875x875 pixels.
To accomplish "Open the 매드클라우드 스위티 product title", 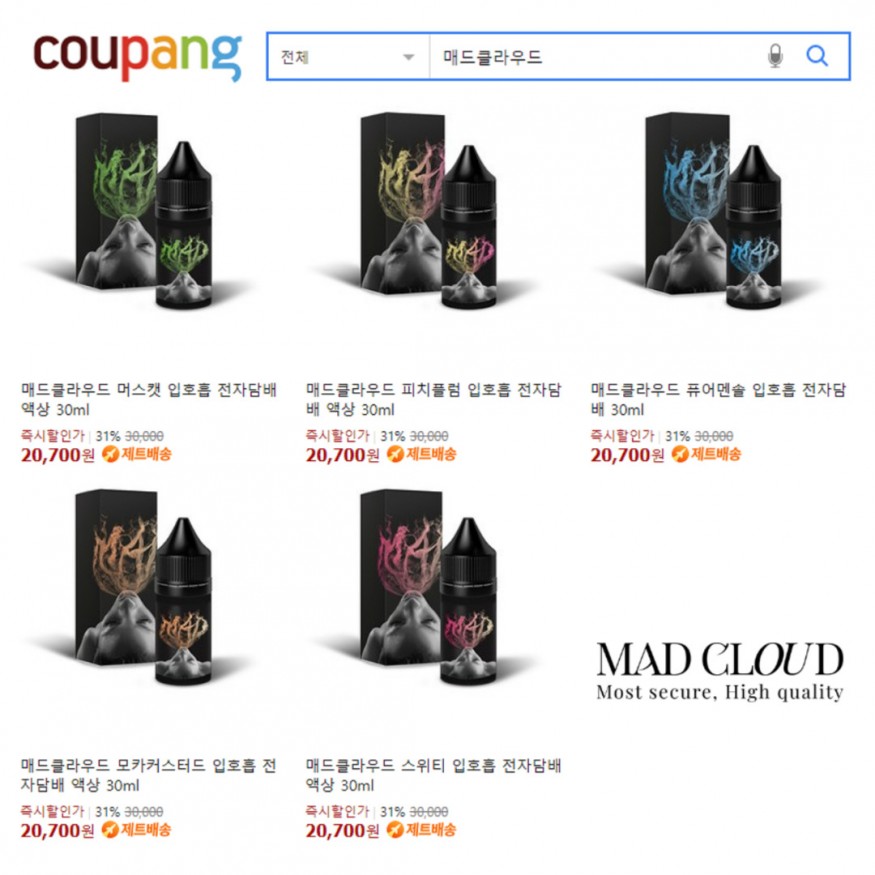I will (434, 775).
